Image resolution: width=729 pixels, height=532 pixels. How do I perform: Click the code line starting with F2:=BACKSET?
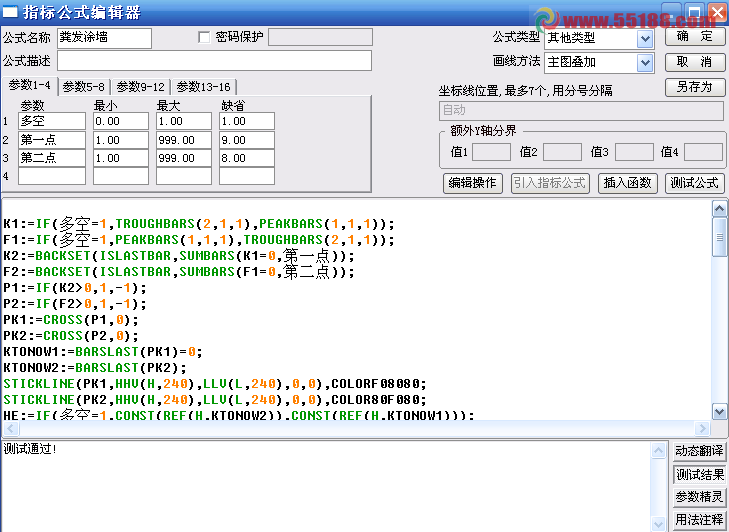(179, 272)
